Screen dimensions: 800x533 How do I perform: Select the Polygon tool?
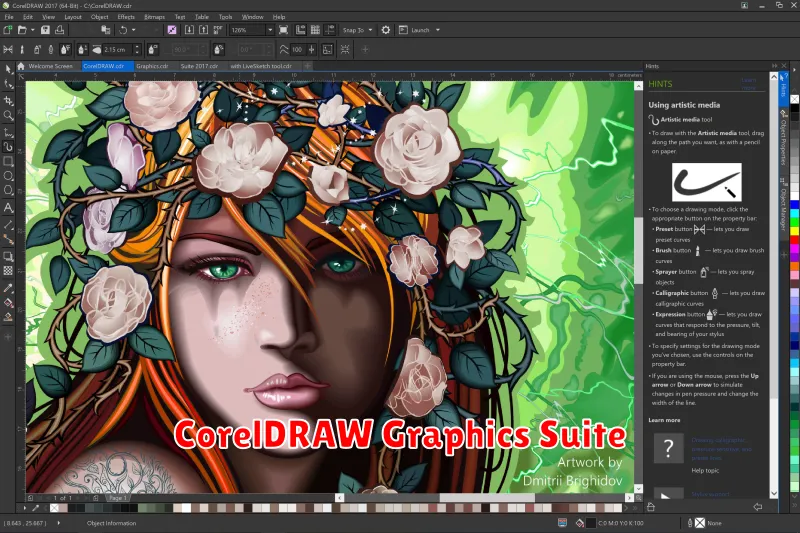pos(8,191)
